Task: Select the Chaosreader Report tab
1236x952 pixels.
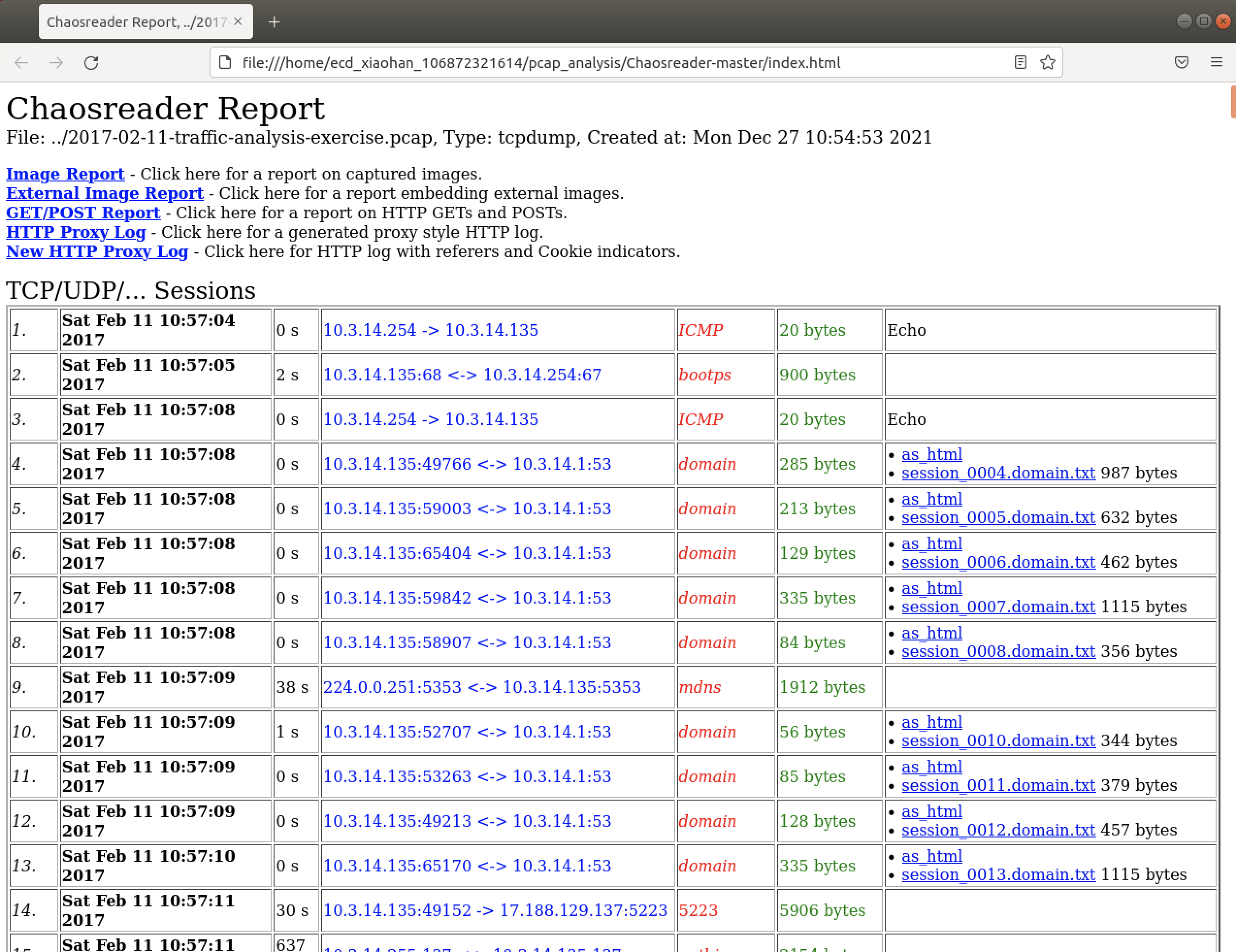Action: pyautogui.click(x=146, y=21)
